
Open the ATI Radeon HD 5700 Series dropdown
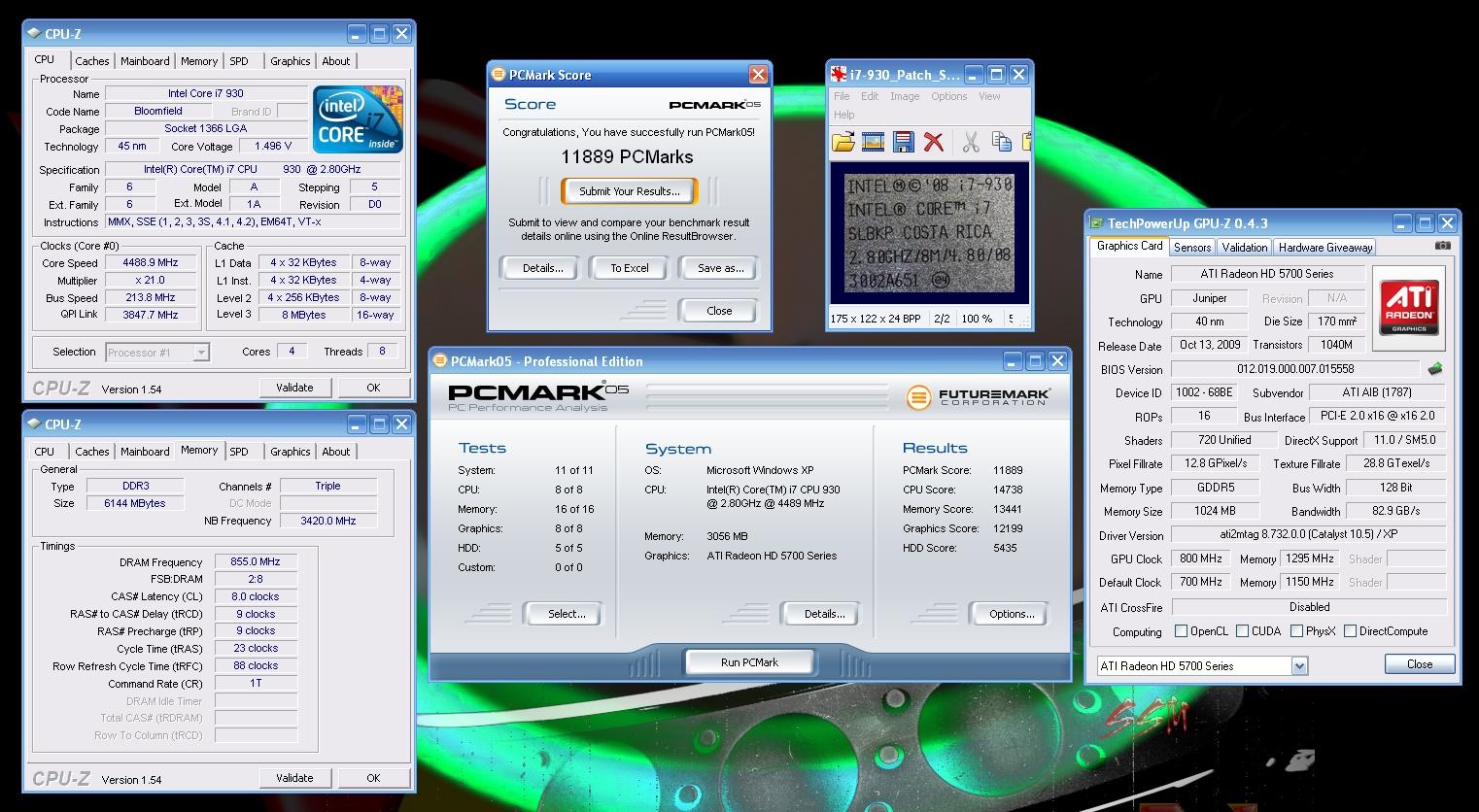click(x=1299, y=665)
